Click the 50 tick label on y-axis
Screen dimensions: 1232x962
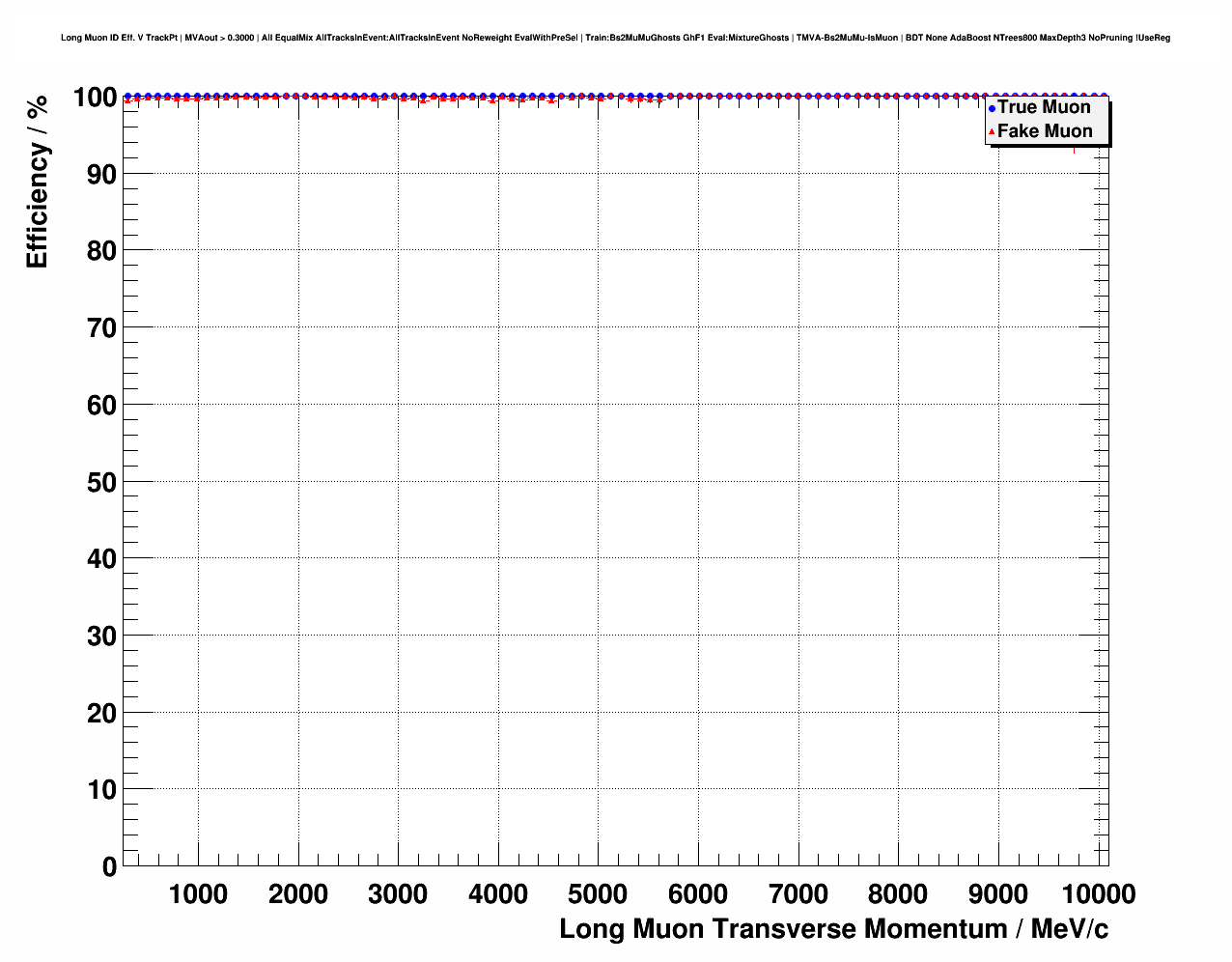[100, 482]
